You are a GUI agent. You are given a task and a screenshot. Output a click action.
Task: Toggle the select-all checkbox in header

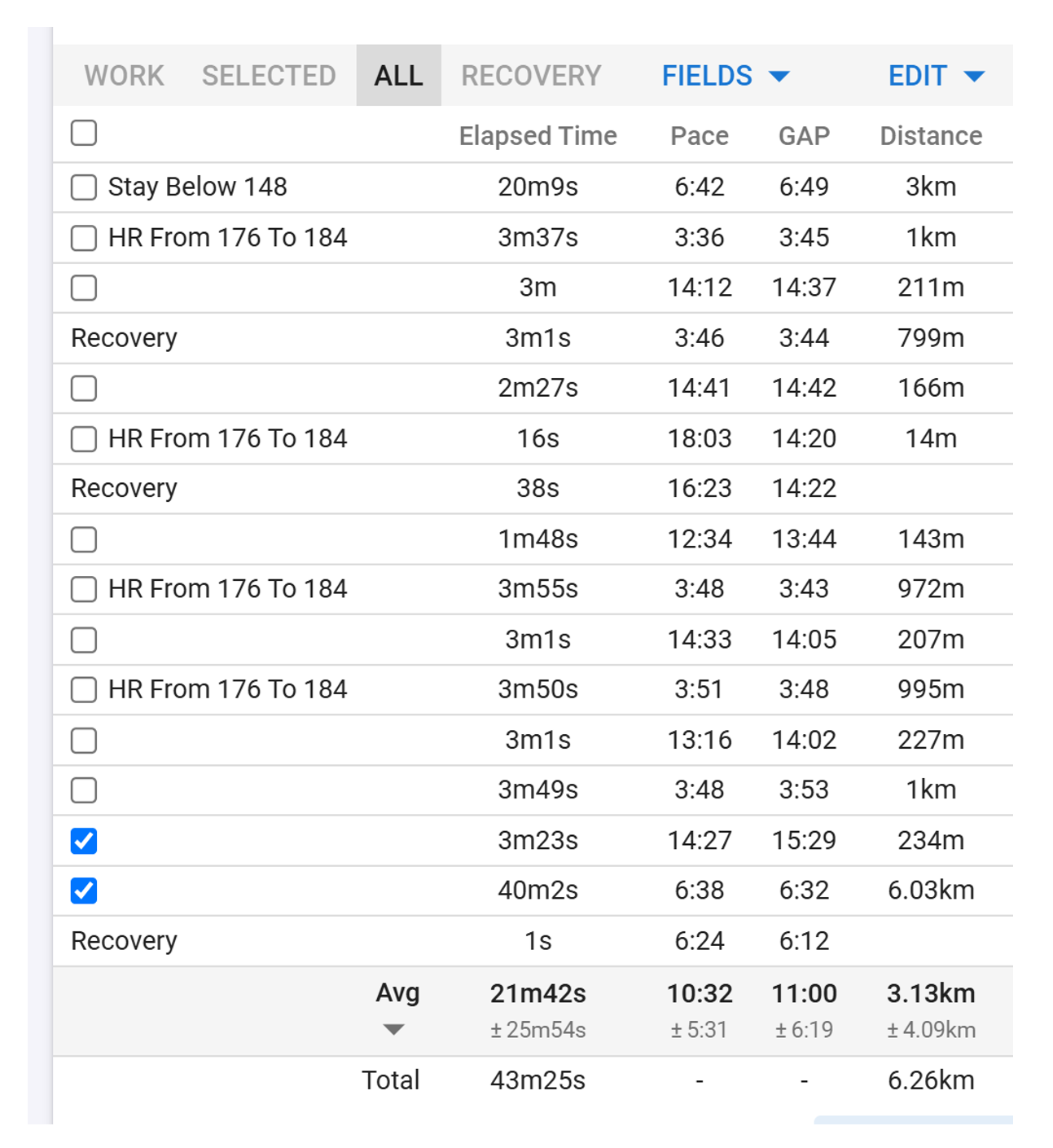click(84, 133)
